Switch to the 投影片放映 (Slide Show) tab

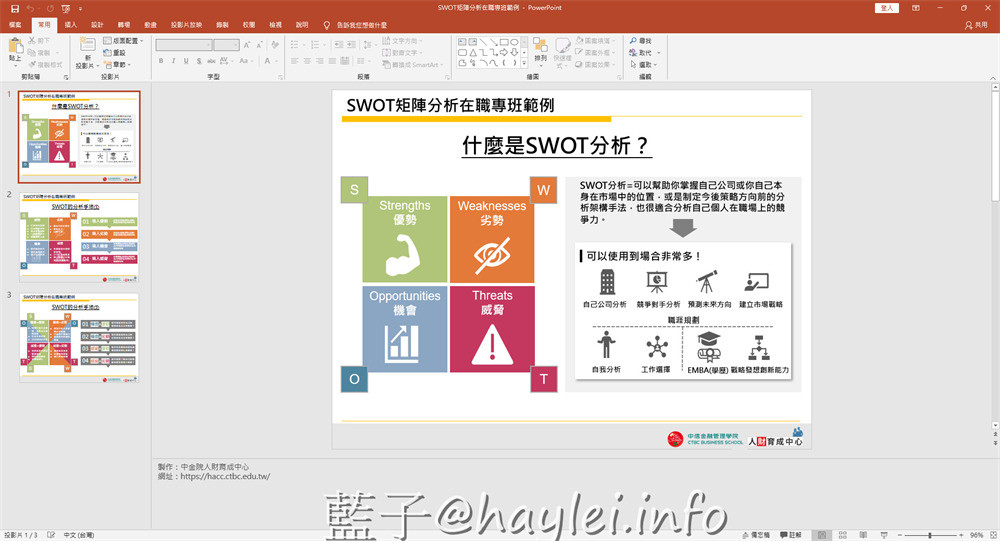186,25
